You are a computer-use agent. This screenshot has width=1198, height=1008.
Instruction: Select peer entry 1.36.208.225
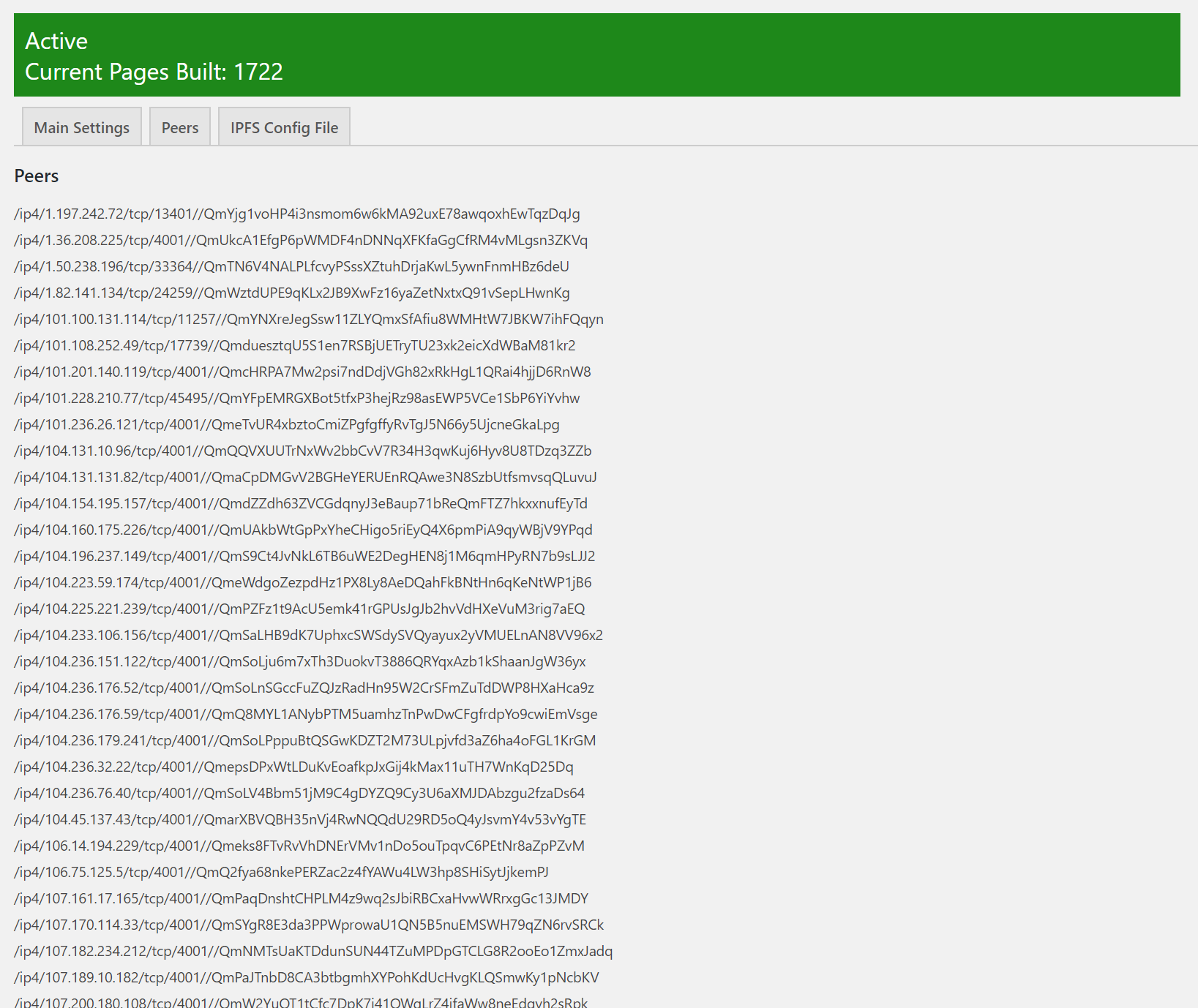click(x=301, y=240)
